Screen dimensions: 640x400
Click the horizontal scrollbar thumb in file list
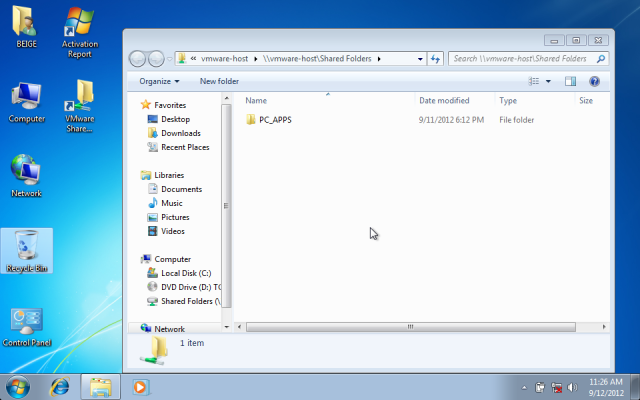point(411,327)
